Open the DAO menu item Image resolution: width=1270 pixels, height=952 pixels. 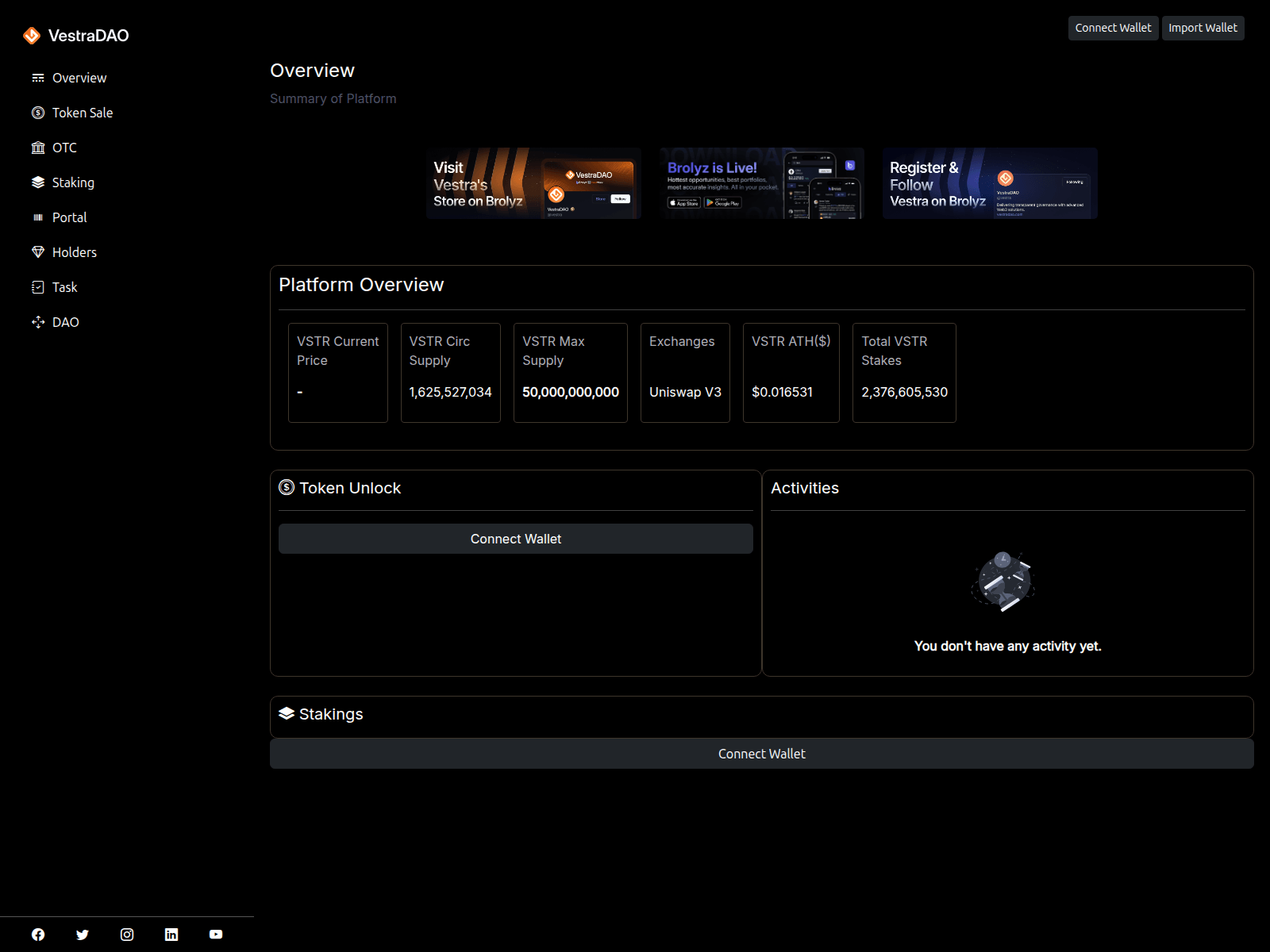pyautogui.click(x=66, y=322)
